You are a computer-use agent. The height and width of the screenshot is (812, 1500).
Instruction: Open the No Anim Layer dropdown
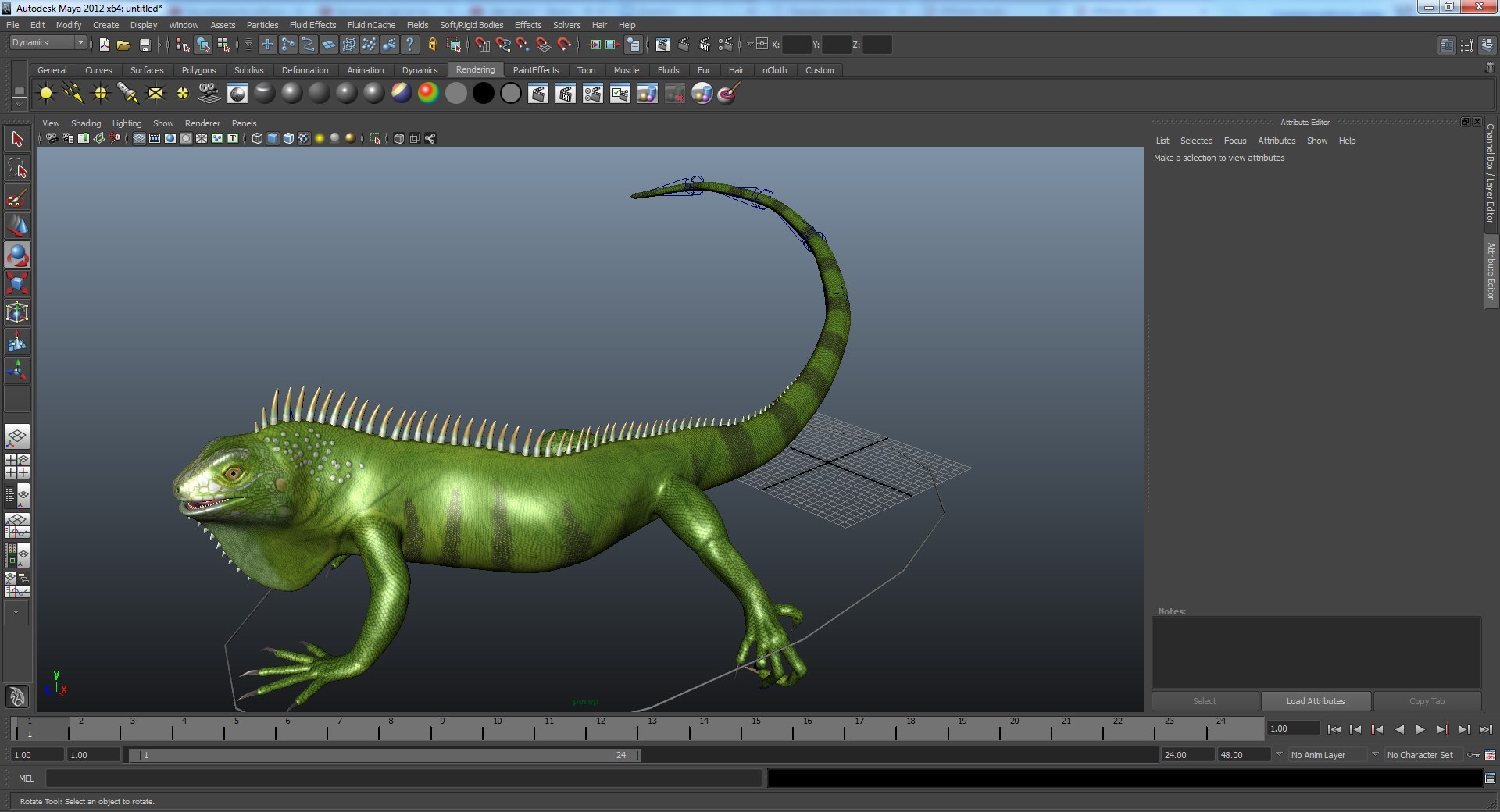point(1326,755)
